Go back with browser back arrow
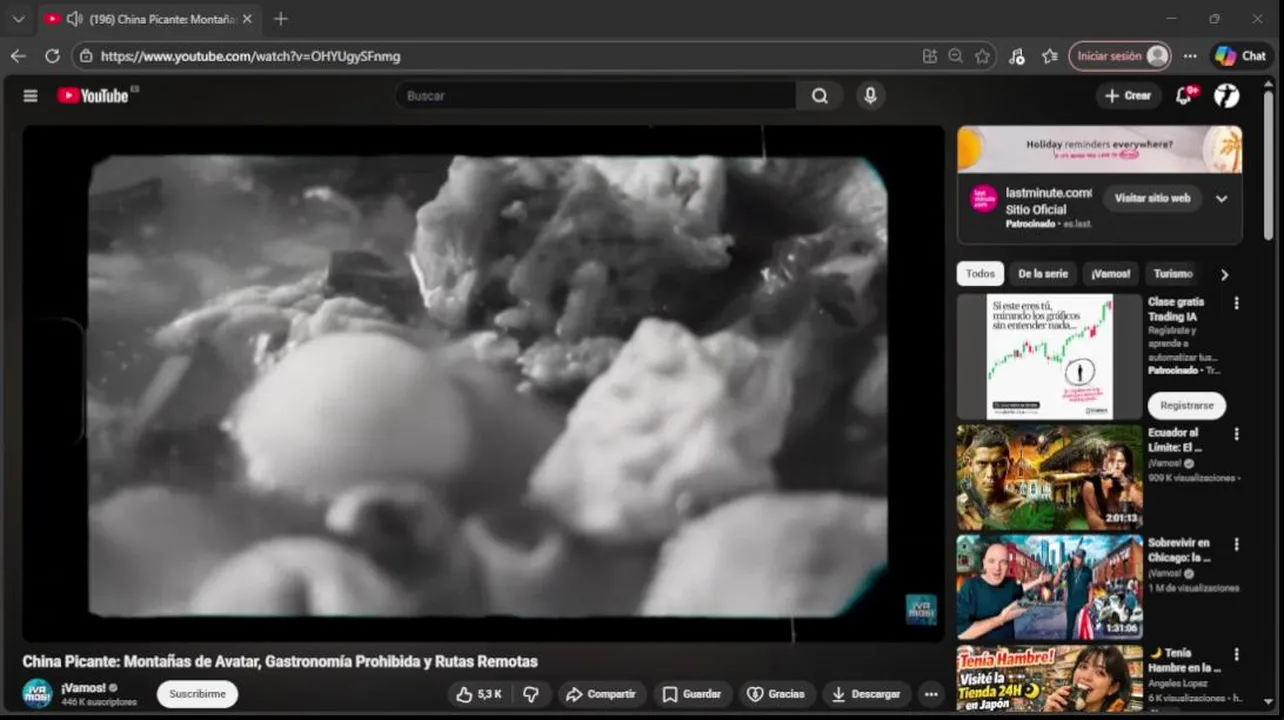1284x720 pixels. pos(18,56)
